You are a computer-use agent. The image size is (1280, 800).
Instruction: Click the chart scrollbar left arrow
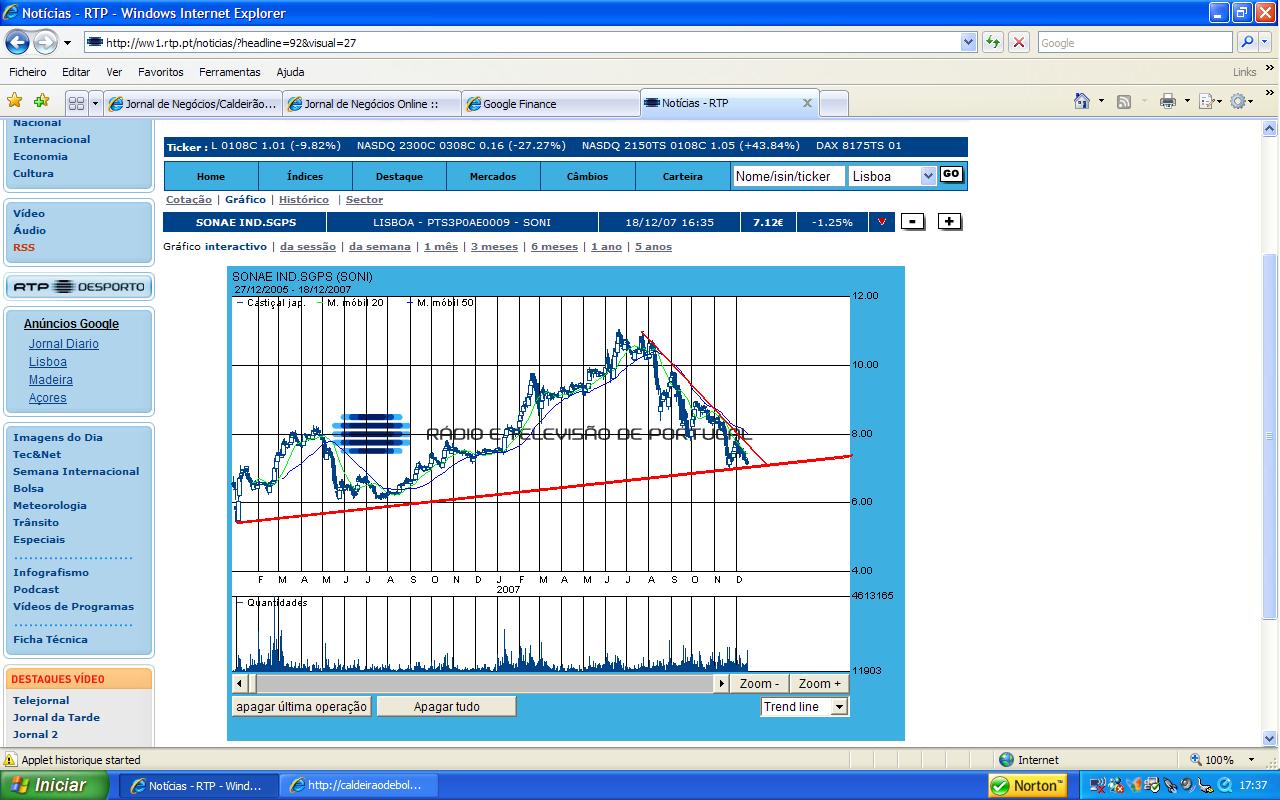tap(239, 684)
